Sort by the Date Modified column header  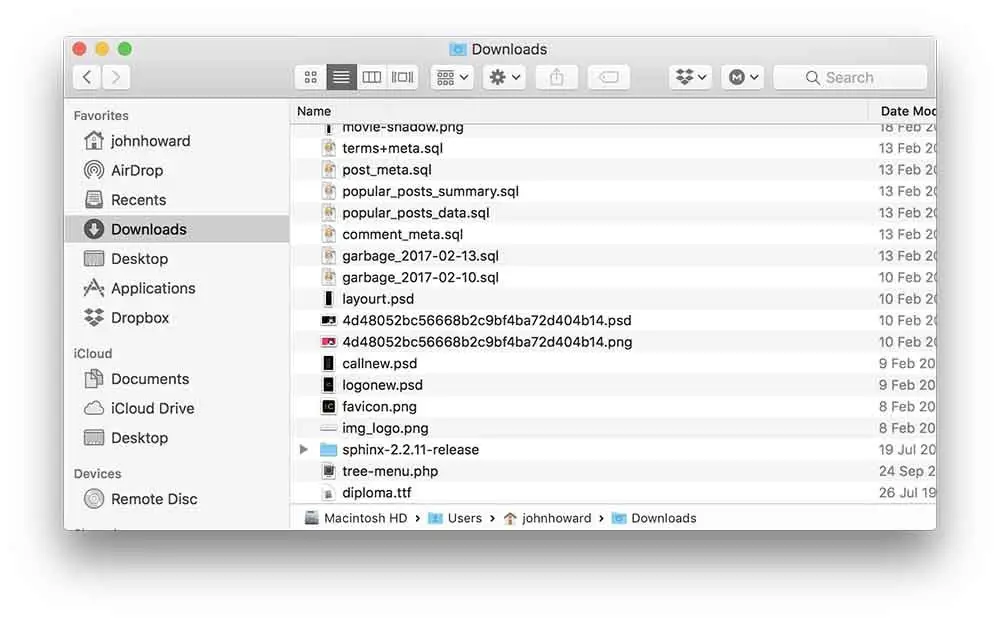[x=902, y=111]
